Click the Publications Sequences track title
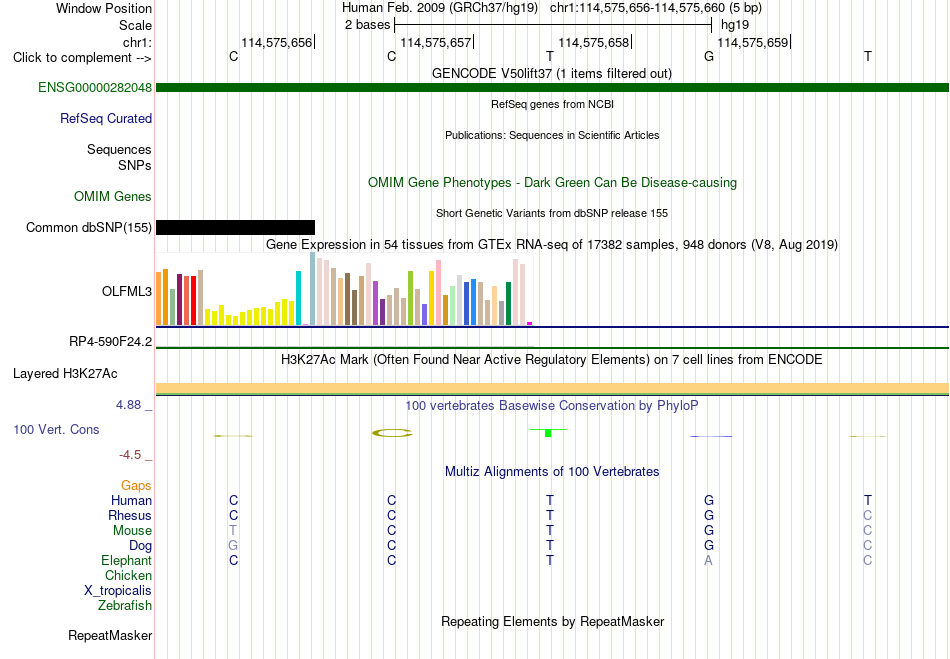Screen dimensions: 950x659 pyautogui.click(x=552, y=135)
